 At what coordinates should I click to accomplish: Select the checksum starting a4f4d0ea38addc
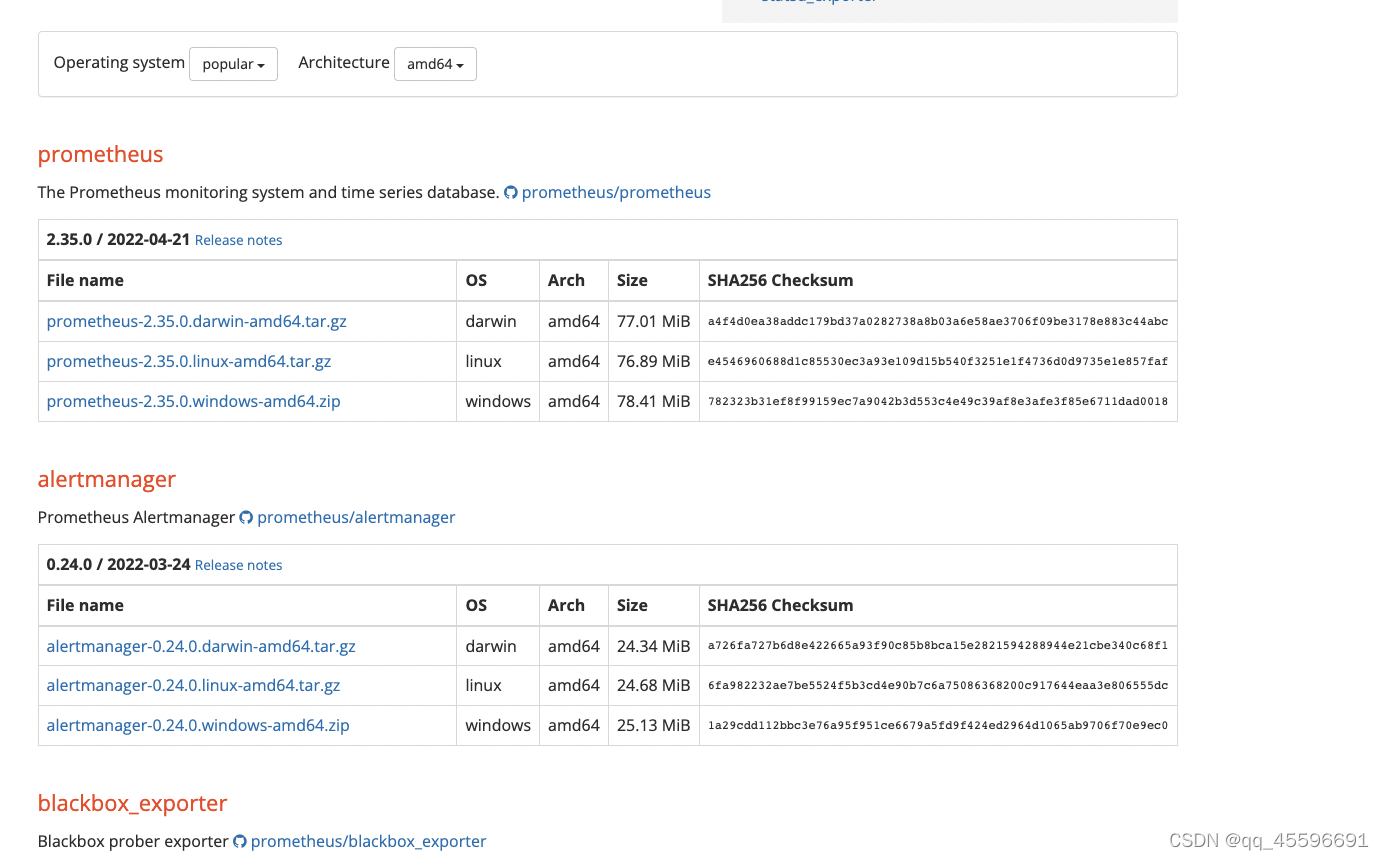(938, 322)
